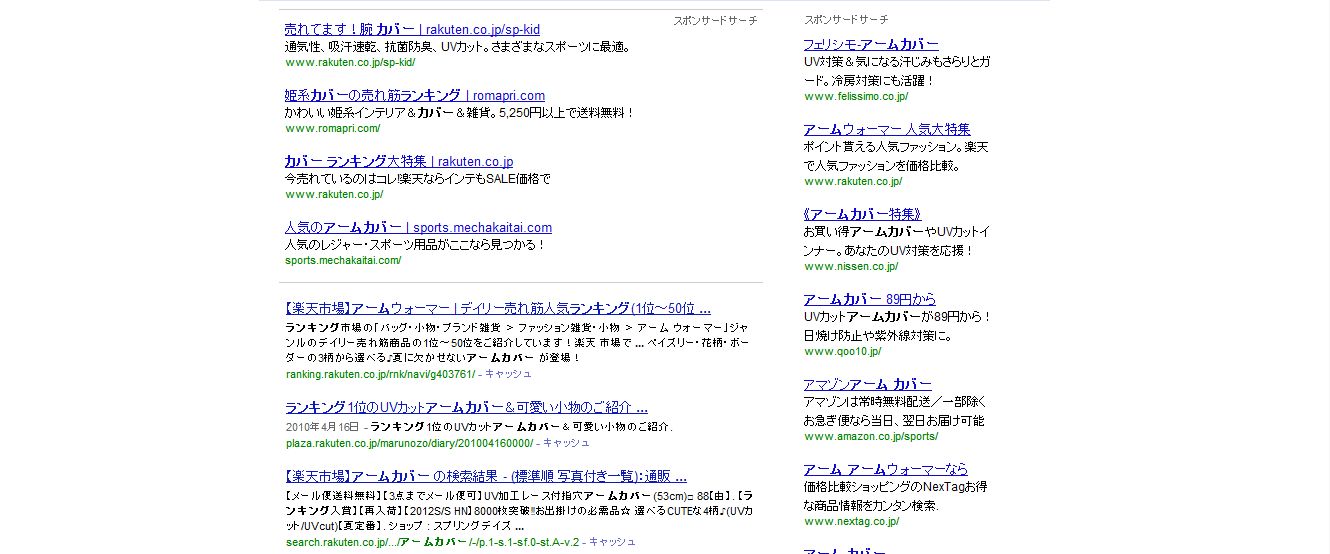The image size is (1330, 554).
Task: Click the green www.rakuten.co.jp/sp-kid/ URL text
Action: tap(350, 62)
